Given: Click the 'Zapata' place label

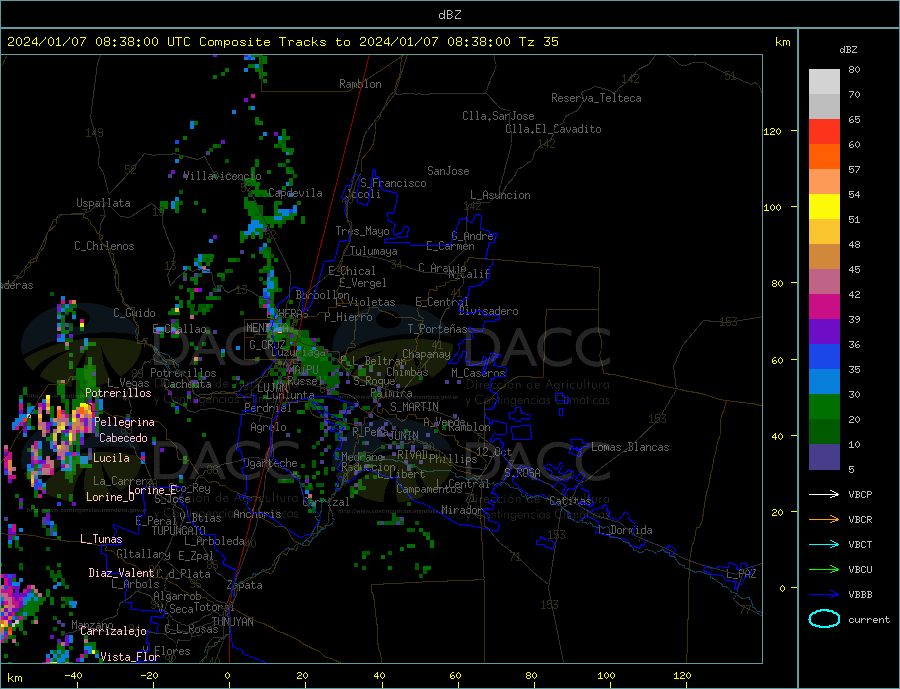Looking at the screenshot, I should pos(245,585).
